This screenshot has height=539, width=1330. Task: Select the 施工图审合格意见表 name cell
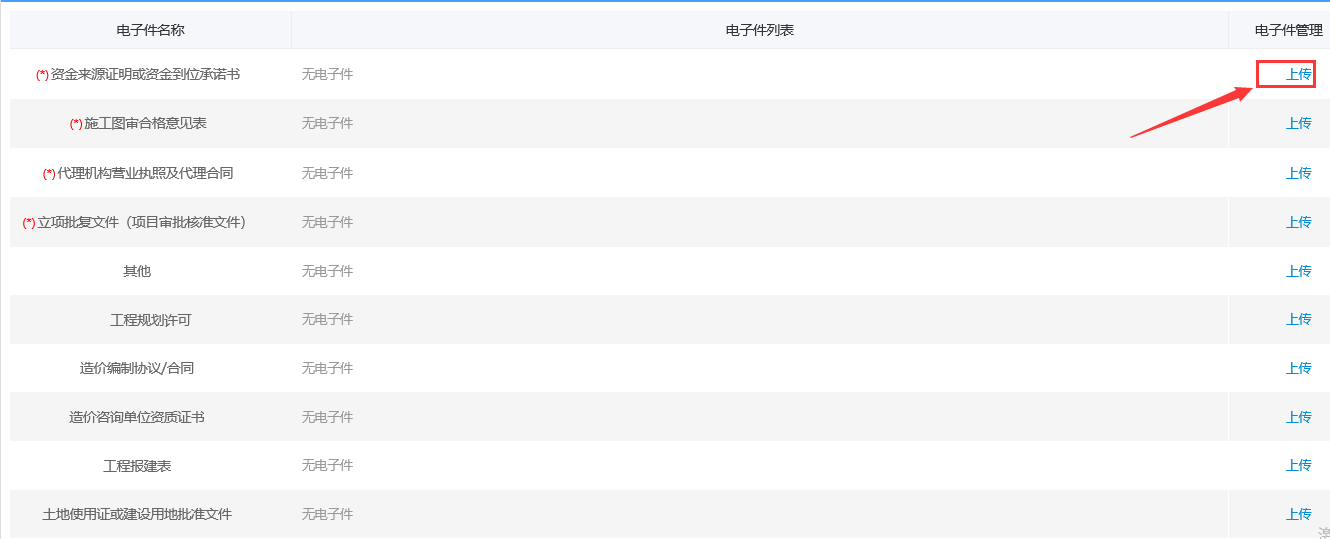144,123
